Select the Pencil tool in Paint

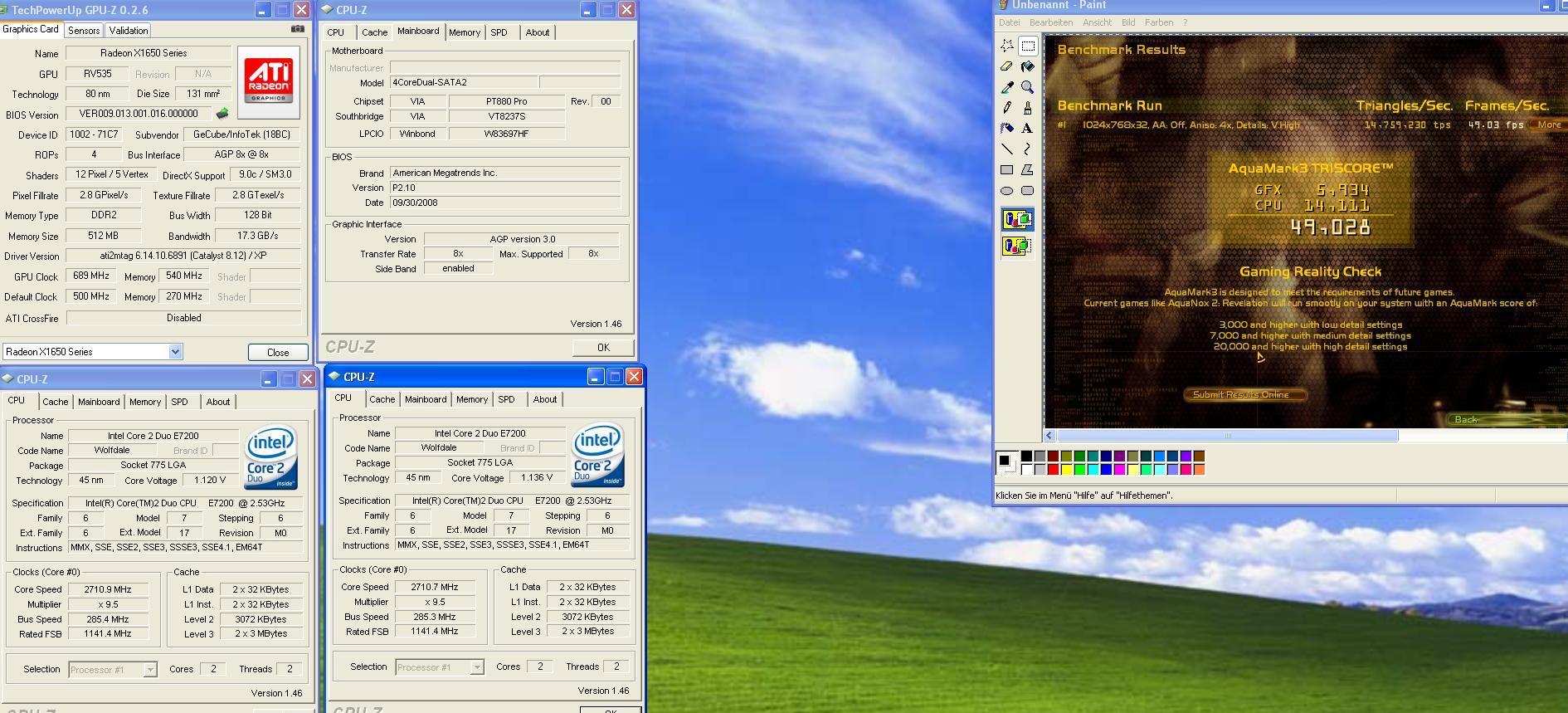pyautogui.click(x=1007, y=108)
